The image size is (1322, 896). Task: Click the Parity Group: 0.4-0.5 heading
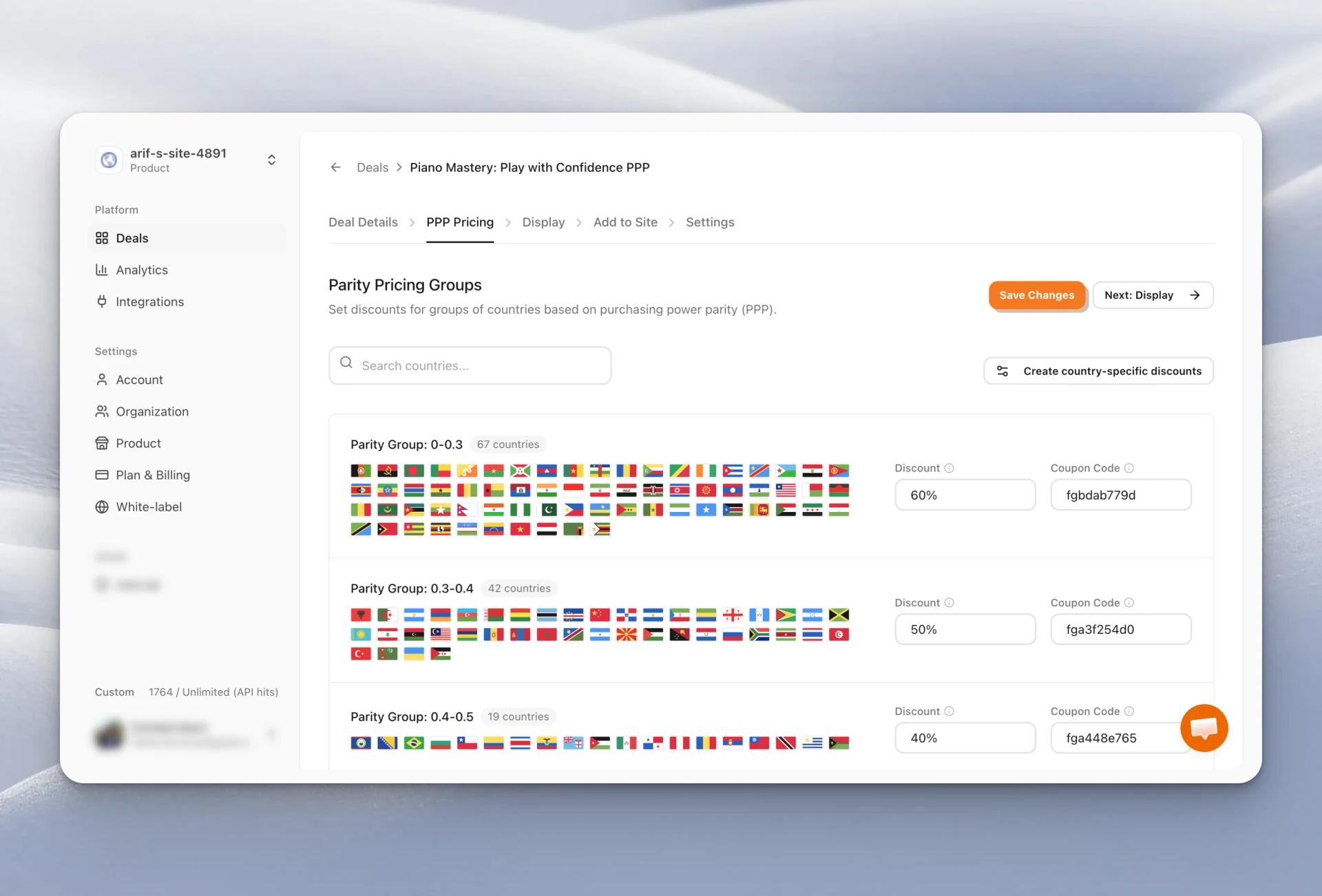[x=412, y=716]
